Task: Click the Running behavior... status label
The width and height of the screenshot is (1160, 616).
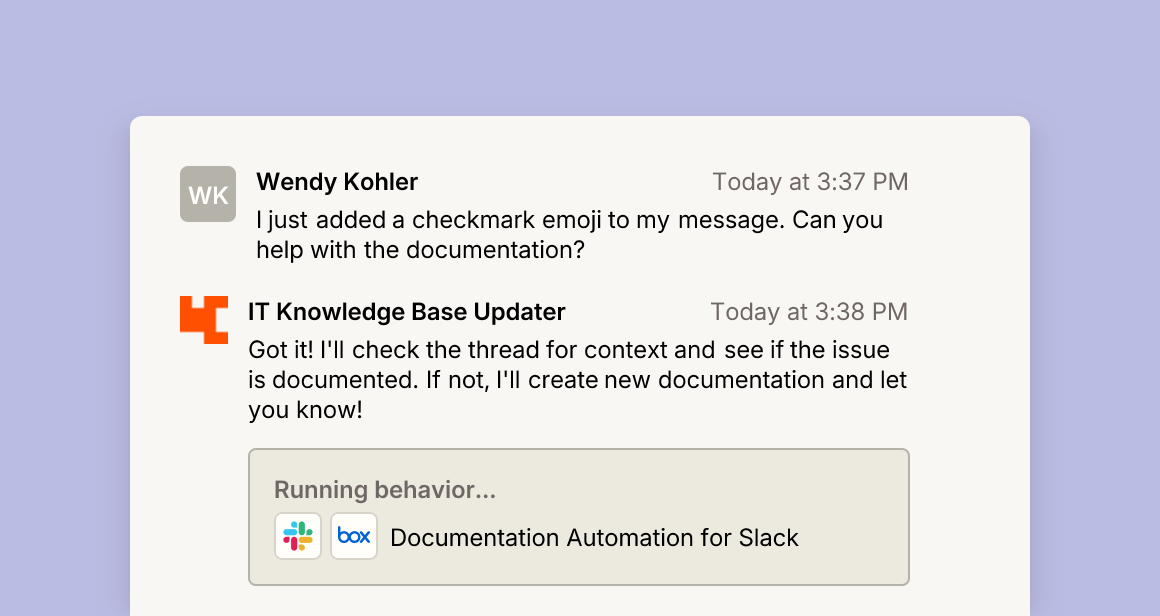Action: coord(385,490)
